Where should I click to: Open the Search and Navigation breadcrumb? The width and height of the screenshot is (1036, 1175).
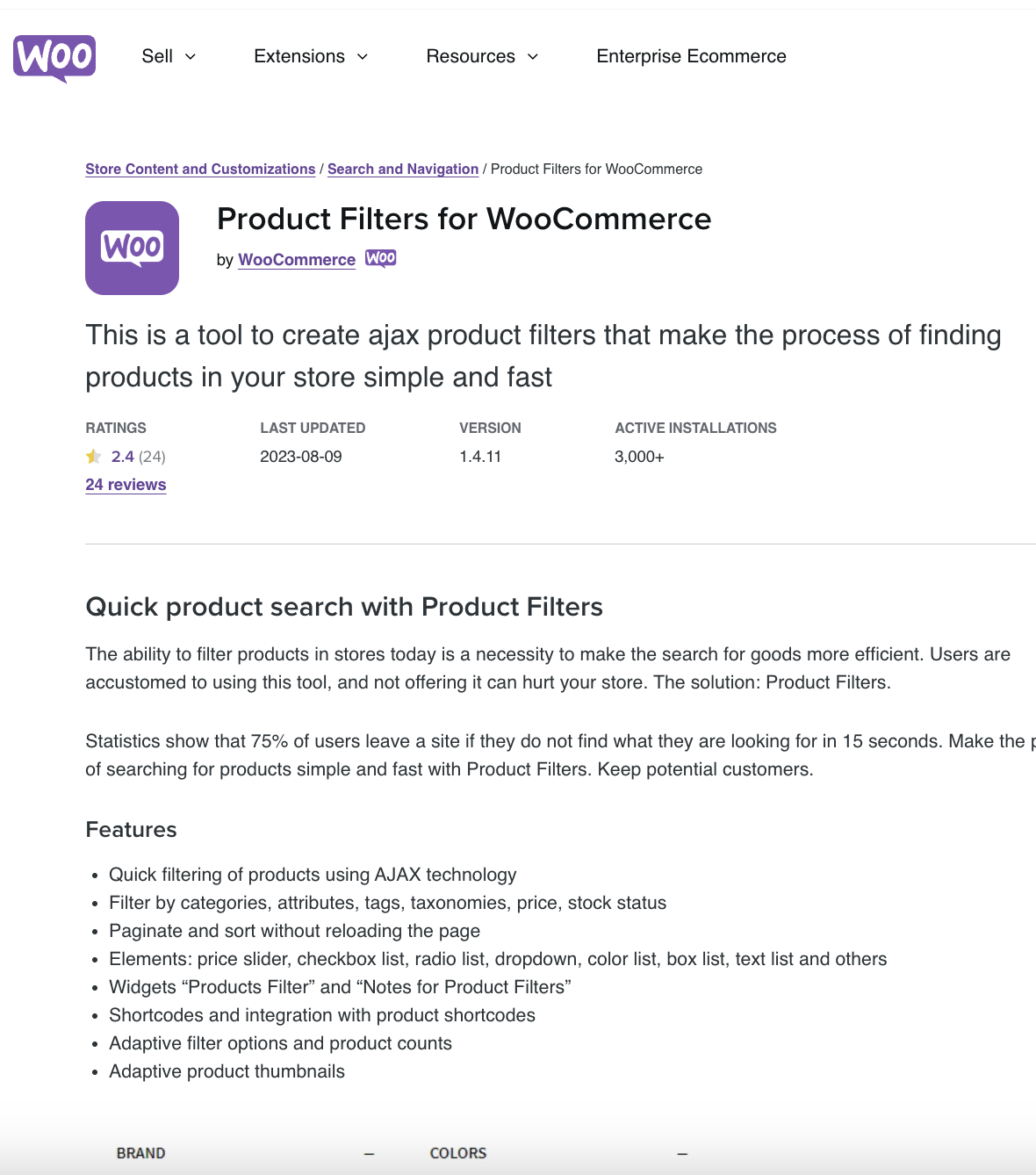(x=402, y=169)
